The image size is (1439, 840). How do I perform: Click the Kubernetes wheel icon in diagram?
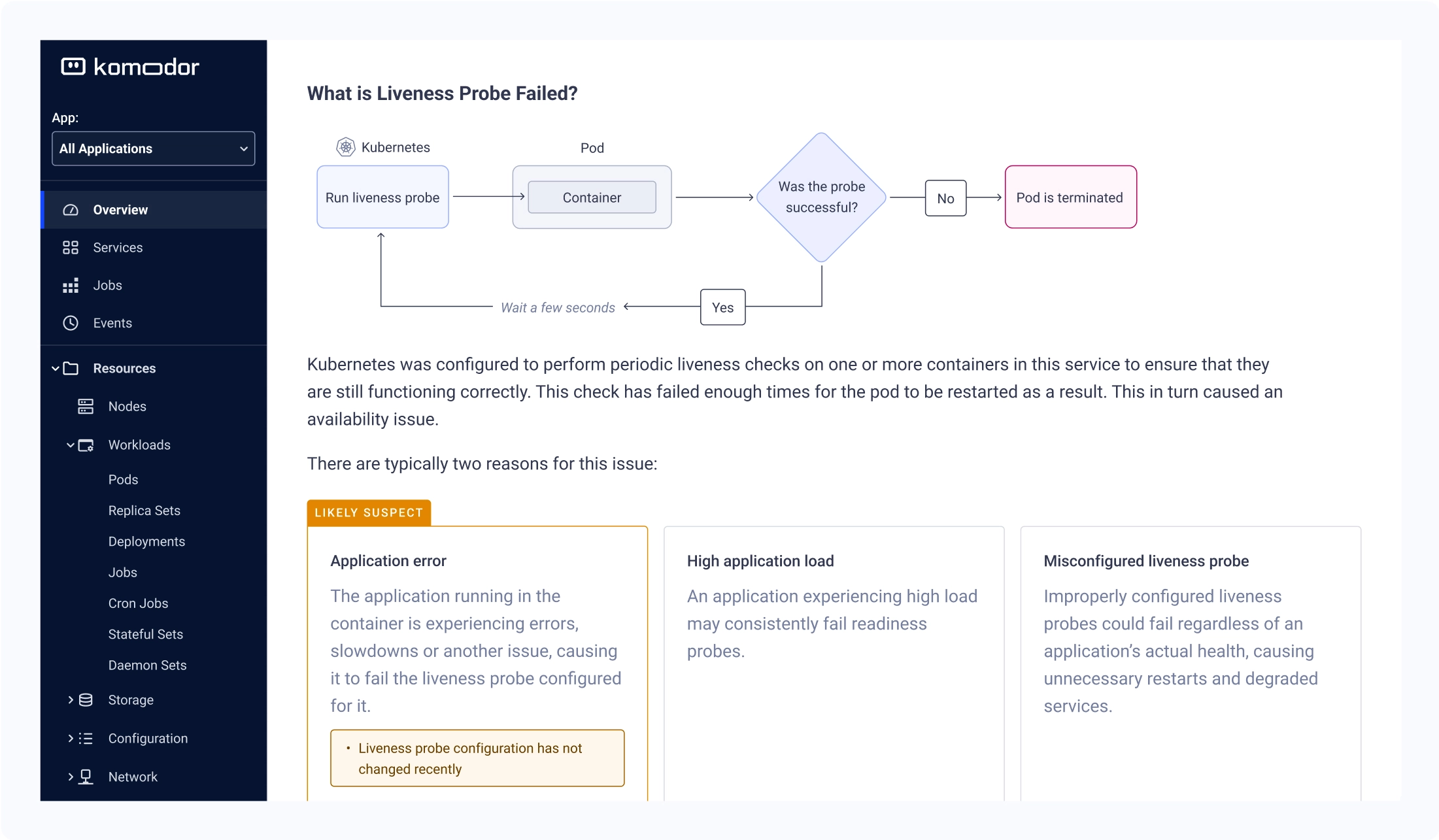(x=346, y=147)
